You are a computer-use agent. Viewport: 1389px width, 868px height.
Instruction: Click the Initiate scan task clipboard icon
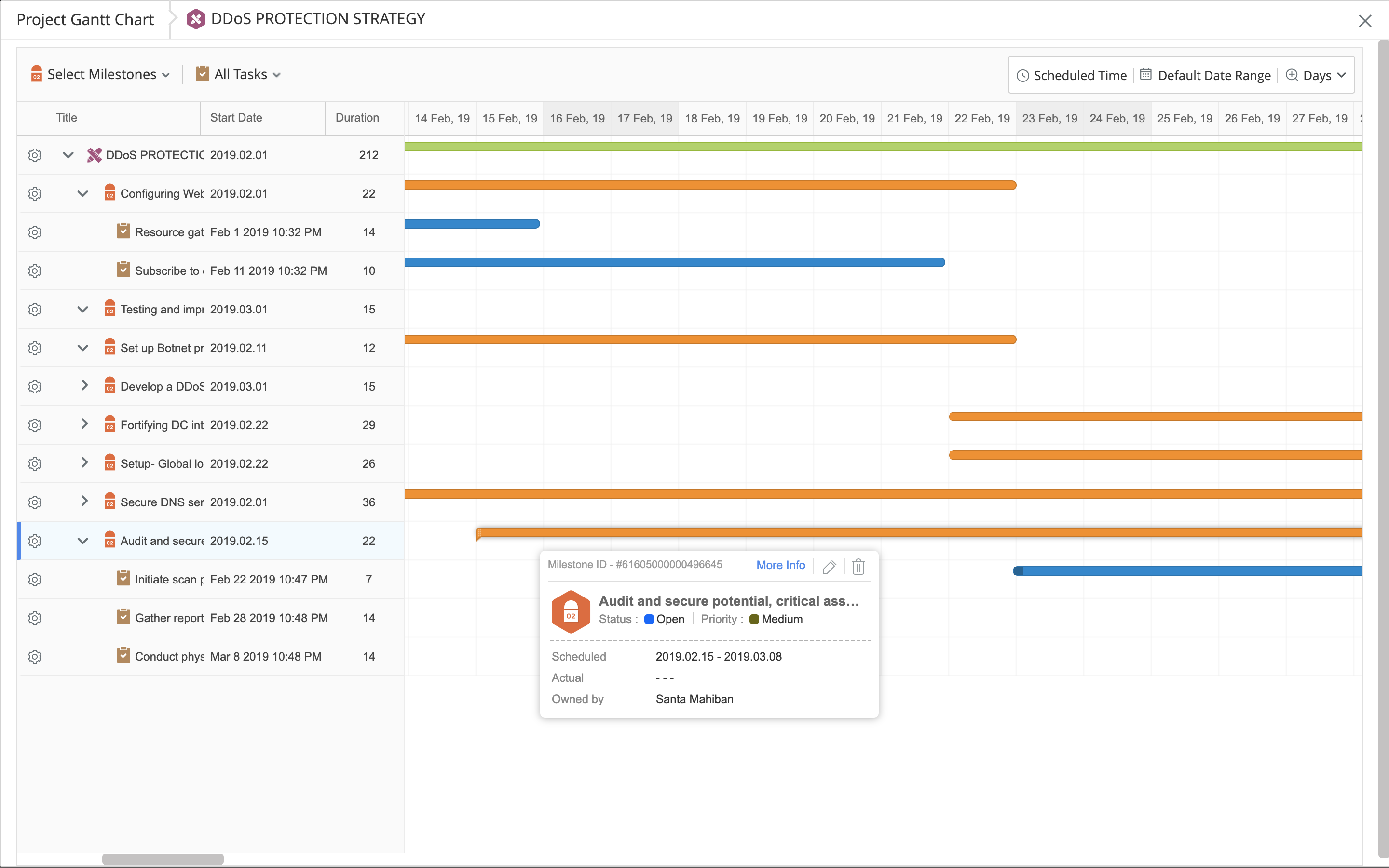[123, 578]
